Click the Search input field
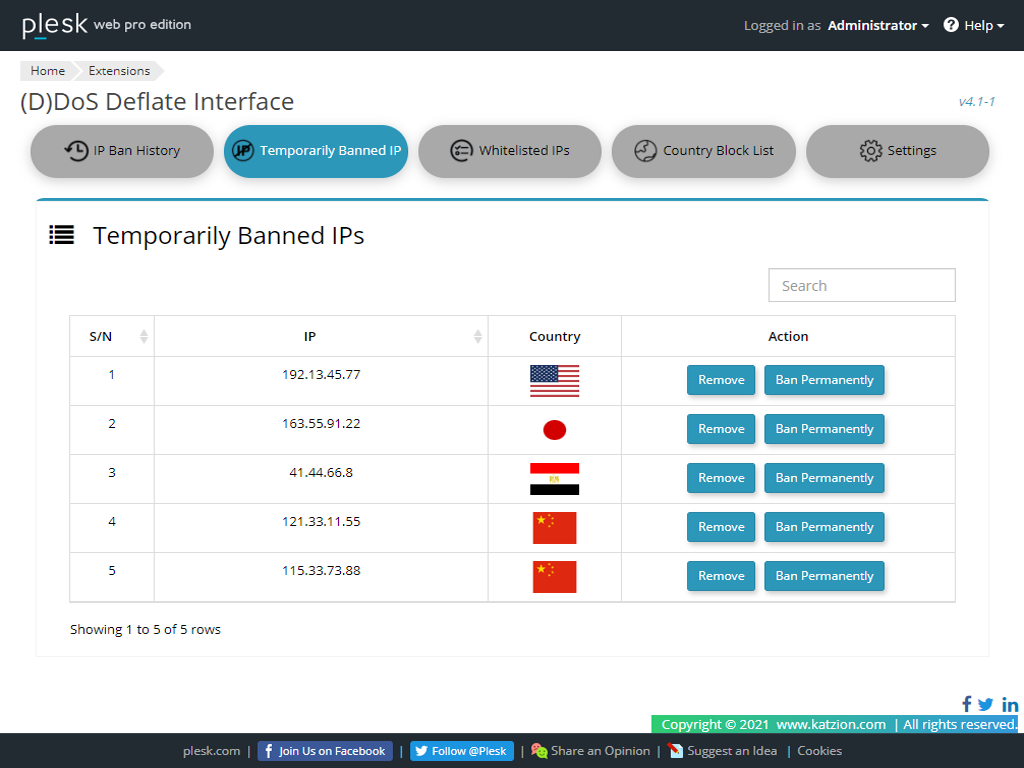 click(861, 285)
